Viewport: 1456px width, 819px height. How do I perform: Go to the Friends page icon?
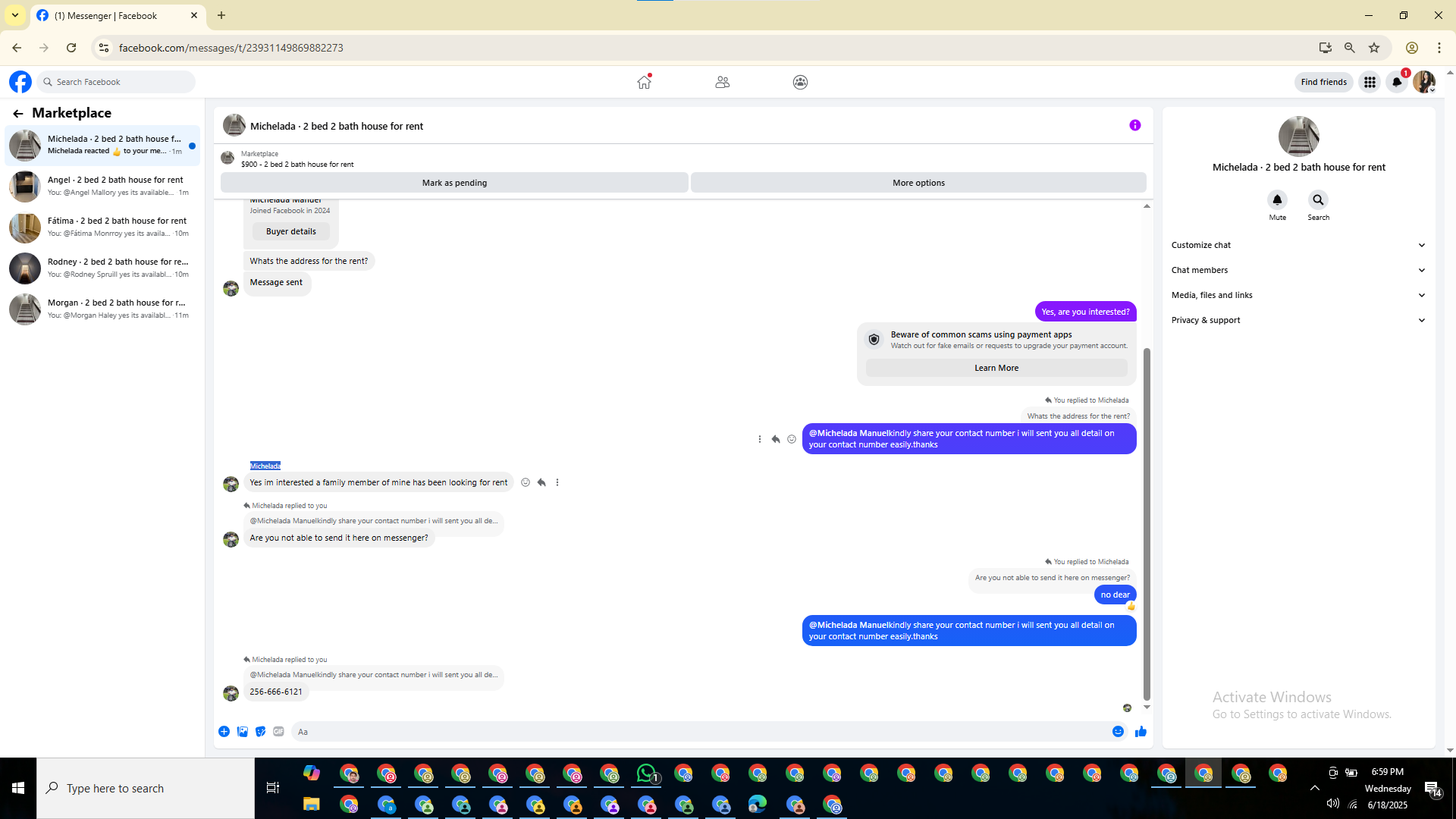tap(722, 82)
